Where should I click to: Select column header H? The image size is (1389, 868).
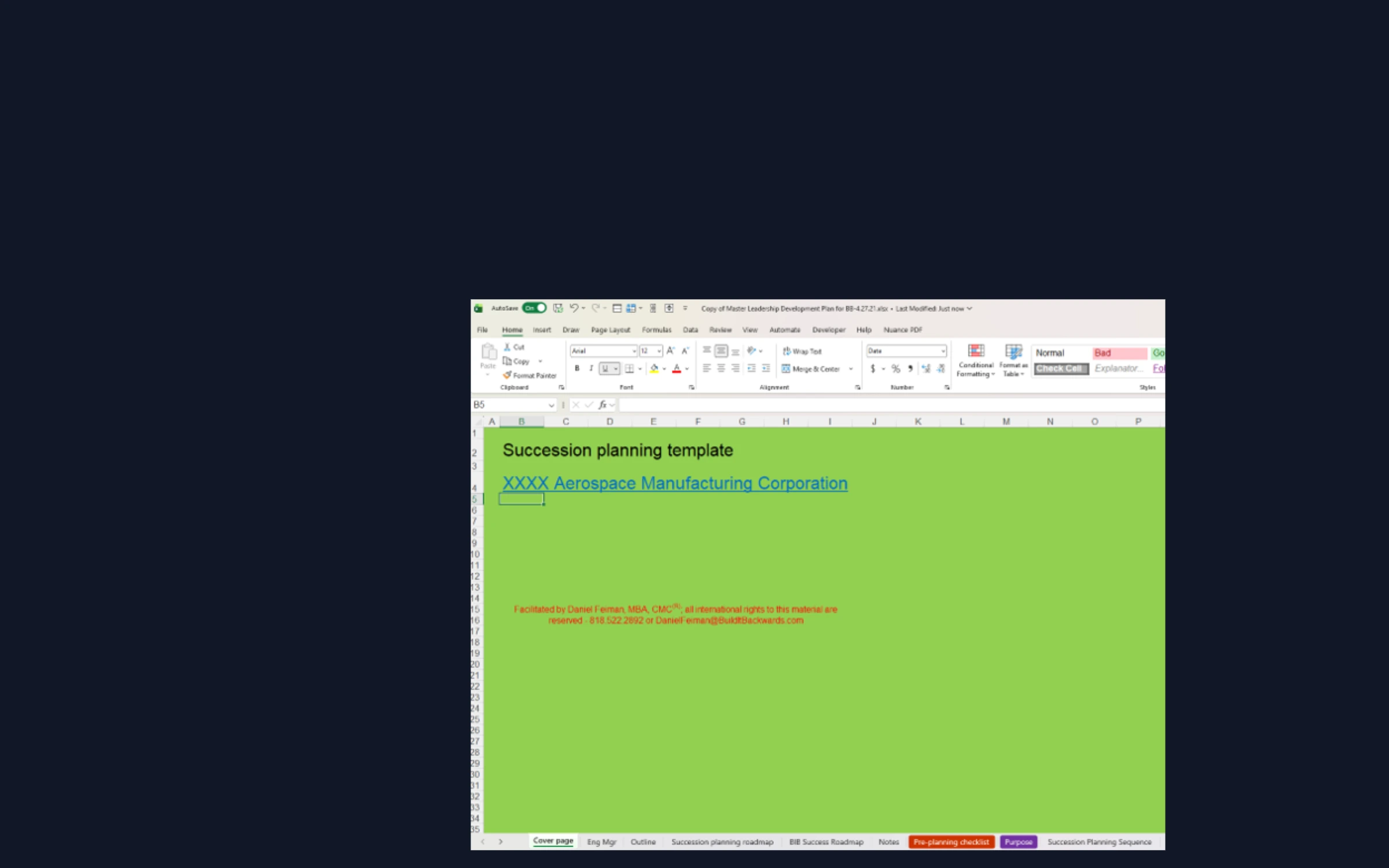(786, 421)
